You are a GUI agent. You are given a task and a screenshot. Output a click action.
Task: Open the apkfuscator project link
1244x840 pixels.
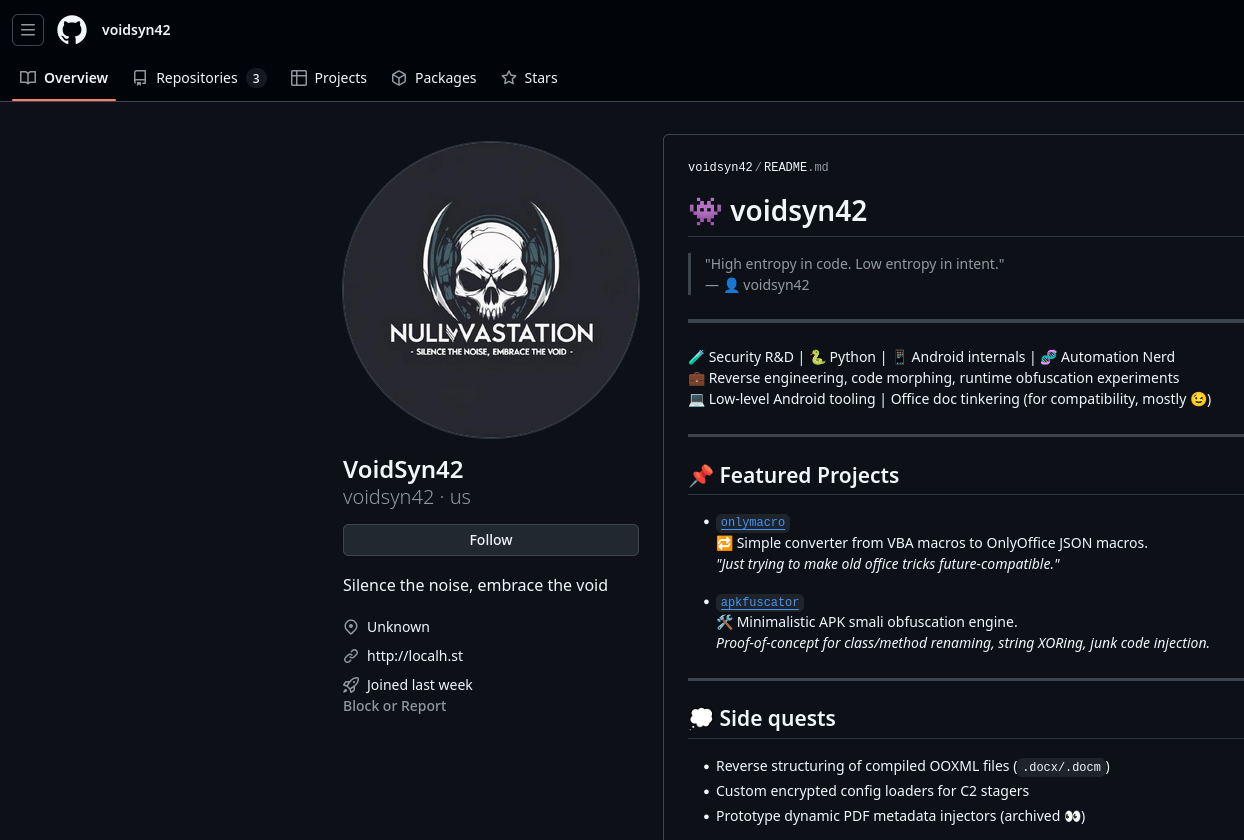click(760, 602)
